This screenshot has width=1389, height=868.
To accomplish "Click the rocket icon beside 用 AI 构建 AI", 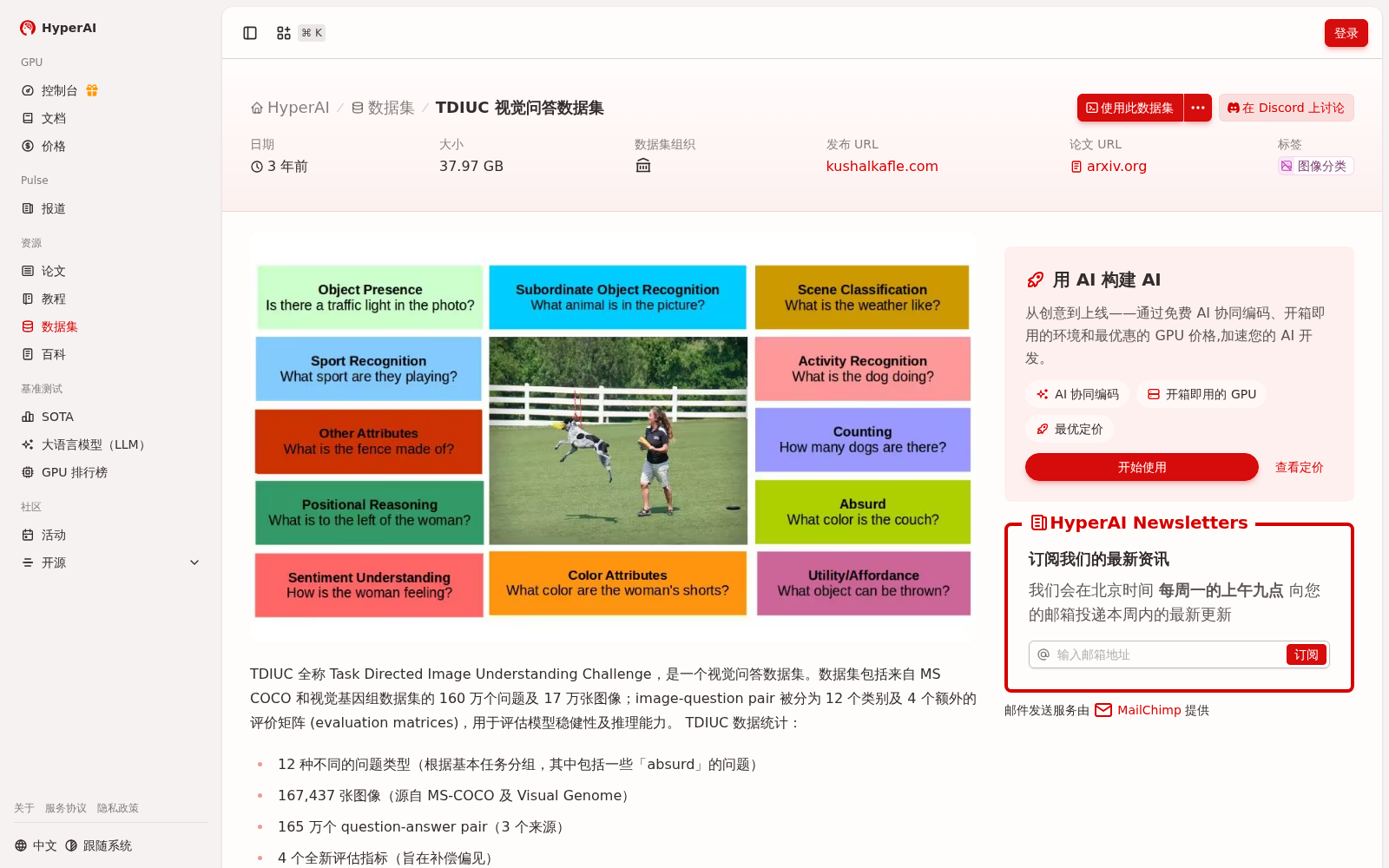I will click(x=1035, y=279).
